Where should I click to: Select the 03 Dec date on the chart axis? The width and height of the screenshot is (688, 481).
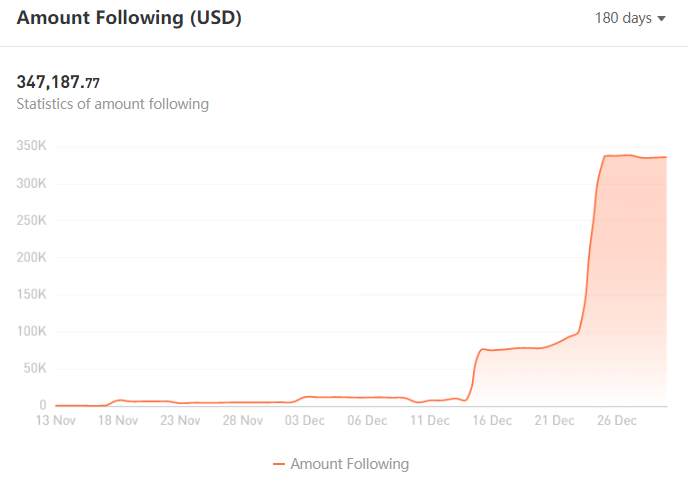tap(305, 420)
